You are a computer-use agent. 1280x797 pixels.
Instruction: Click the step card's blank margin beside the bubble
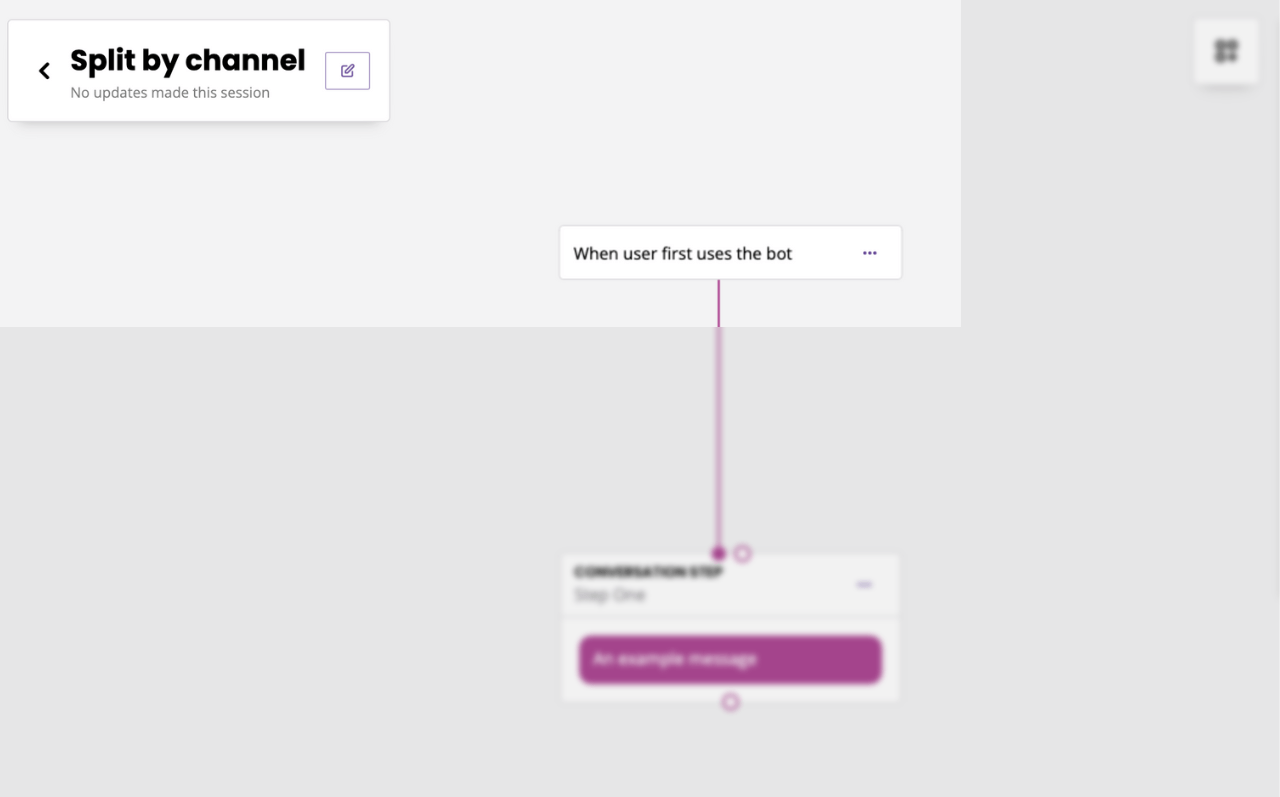571,660
